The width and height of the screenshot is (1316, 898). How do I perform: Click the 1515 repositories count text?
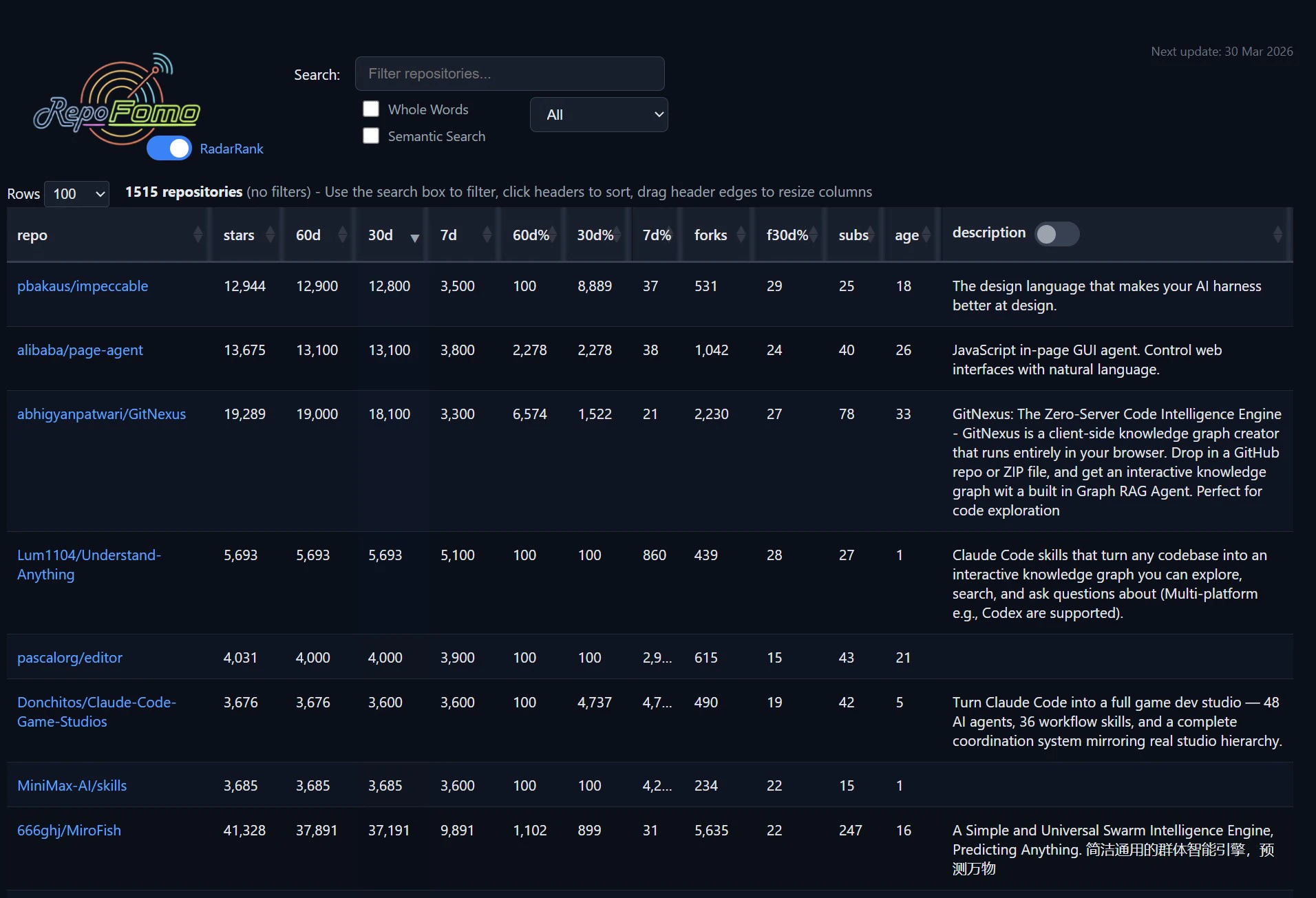pyautogui.click(x=184, y=192)
